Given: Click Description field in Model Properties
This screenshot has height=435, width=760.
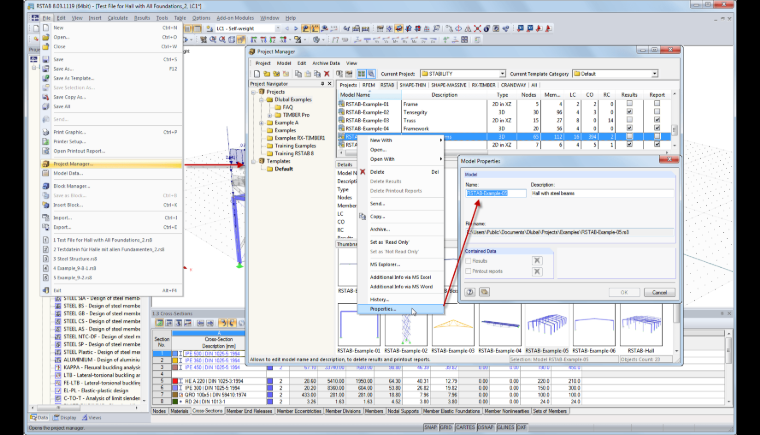Looking at the screenshot, I should pyautogui.click(x=602, y=193).
